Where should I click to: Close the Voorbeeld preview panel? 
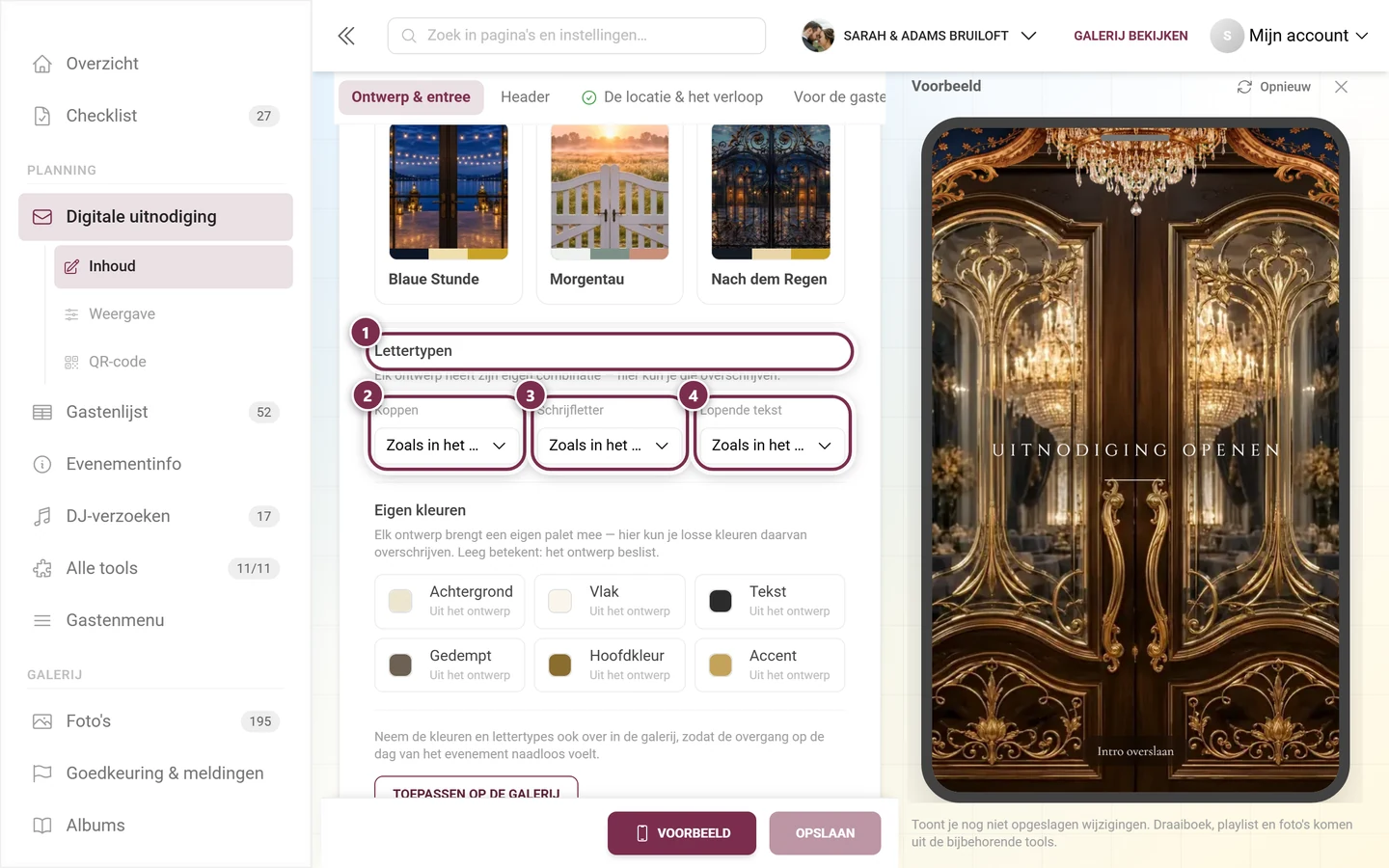(1341, 87)
